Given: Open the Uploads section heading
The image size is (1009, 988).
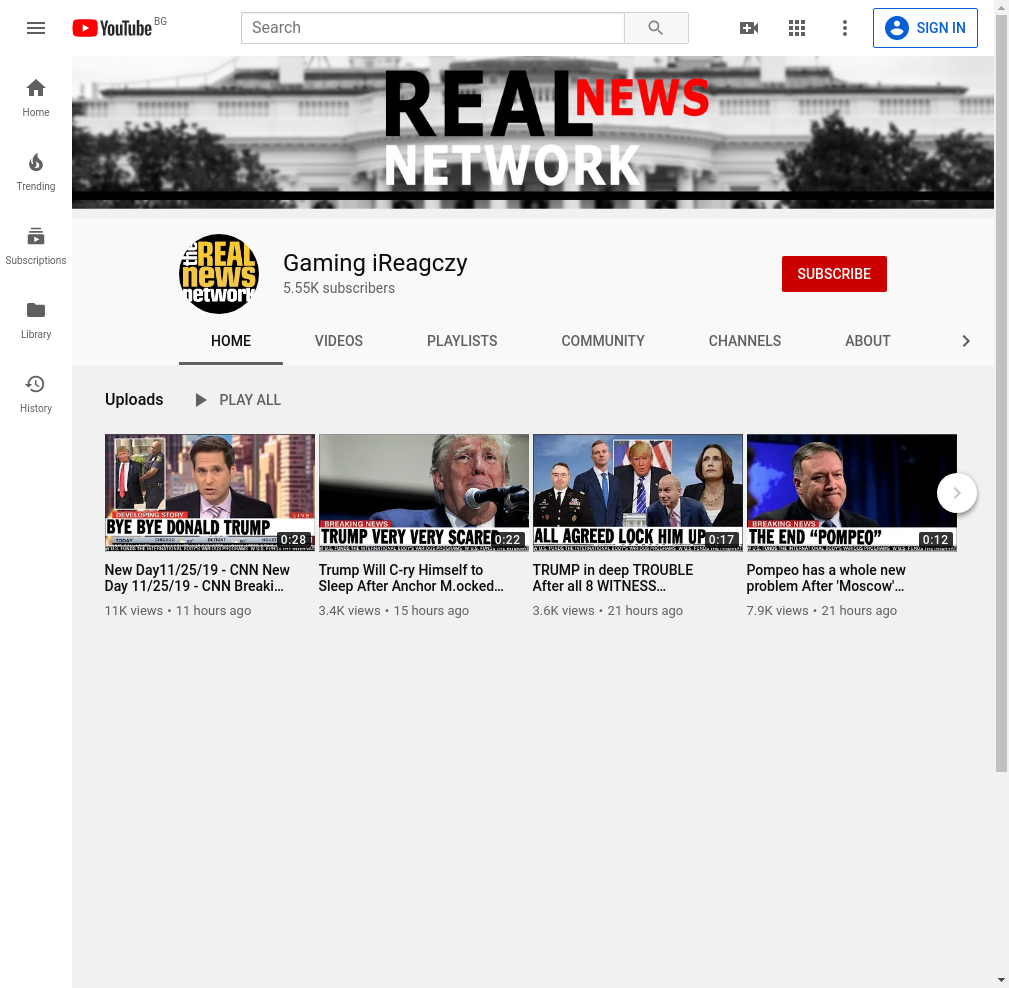Looking at the screenshot, I should (x=134, y=400).
